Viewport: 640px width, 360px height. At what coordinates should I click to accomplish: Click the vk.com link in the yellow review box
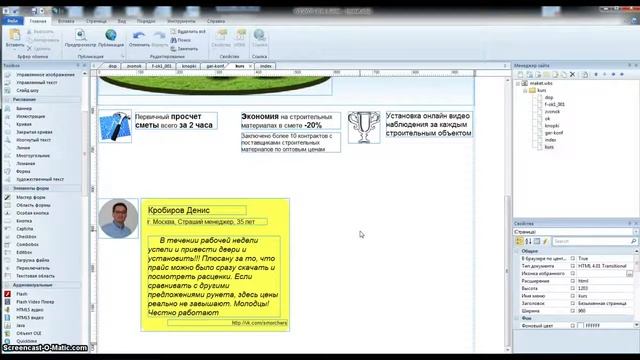click(x=259, y=323)
